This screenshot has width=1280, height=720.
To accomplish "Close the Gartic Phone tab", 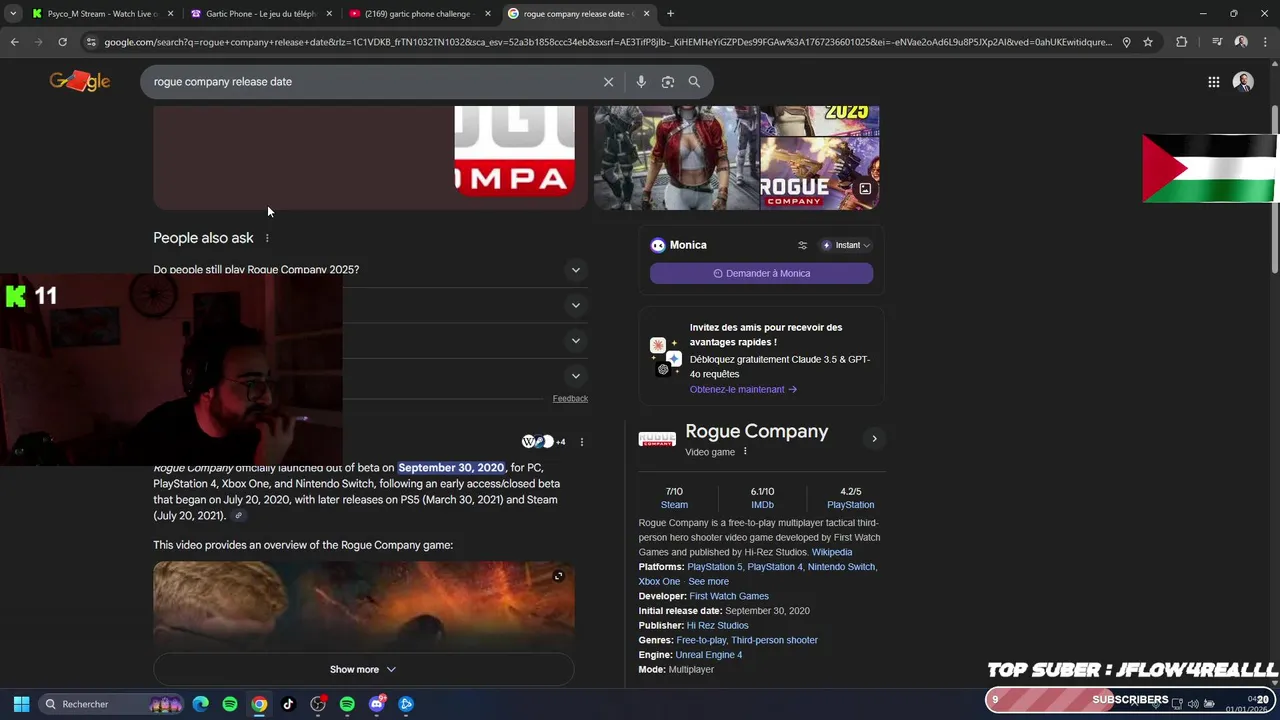I will [329, 14].
